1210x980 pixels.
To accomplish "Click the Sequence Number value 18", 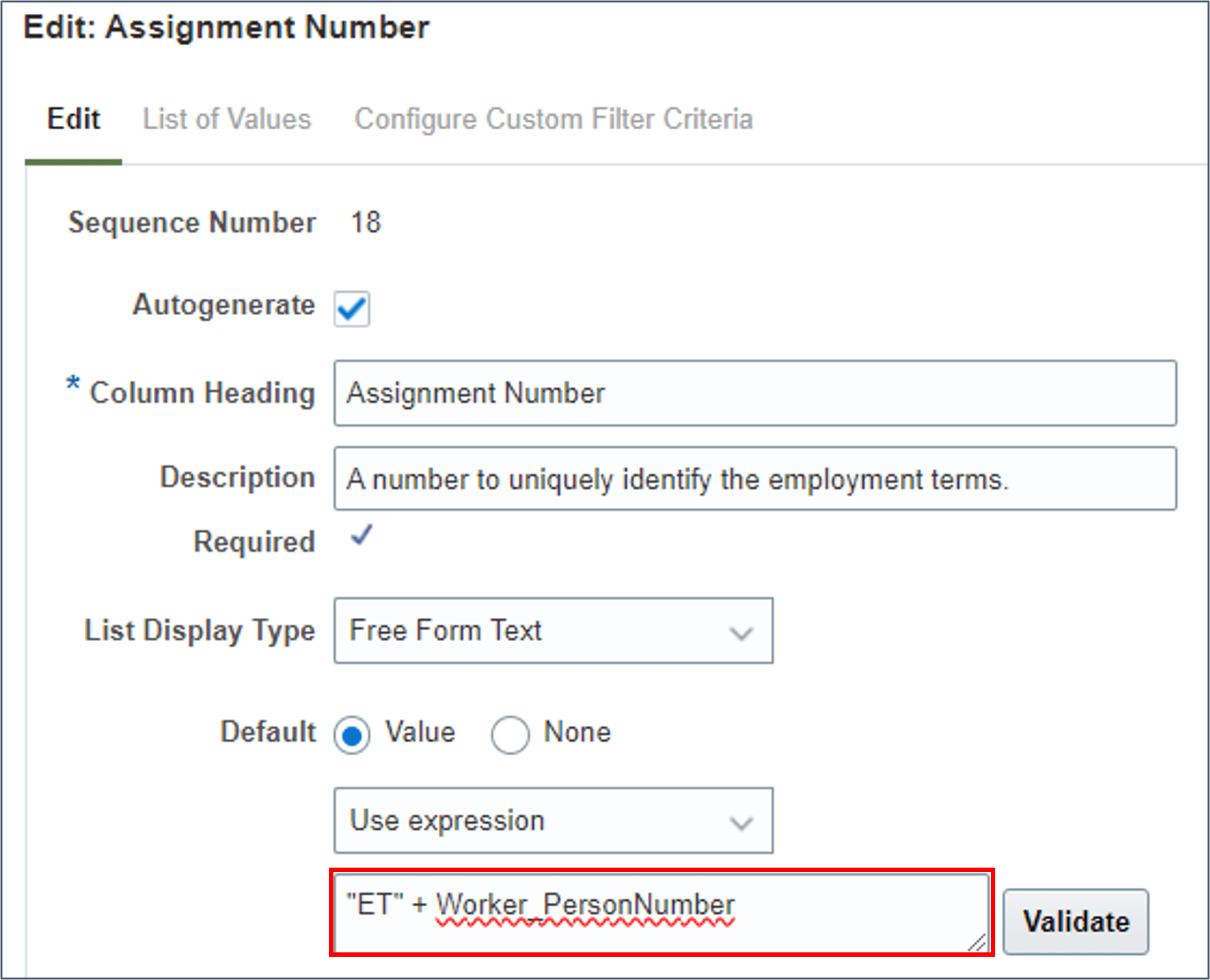I will (x=365, y=223).
